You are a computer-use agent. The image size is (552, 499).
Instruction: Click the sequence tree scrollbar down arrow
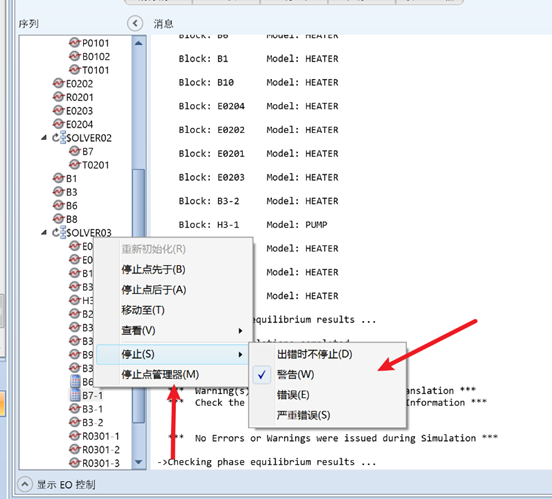[x=139, y=462]
